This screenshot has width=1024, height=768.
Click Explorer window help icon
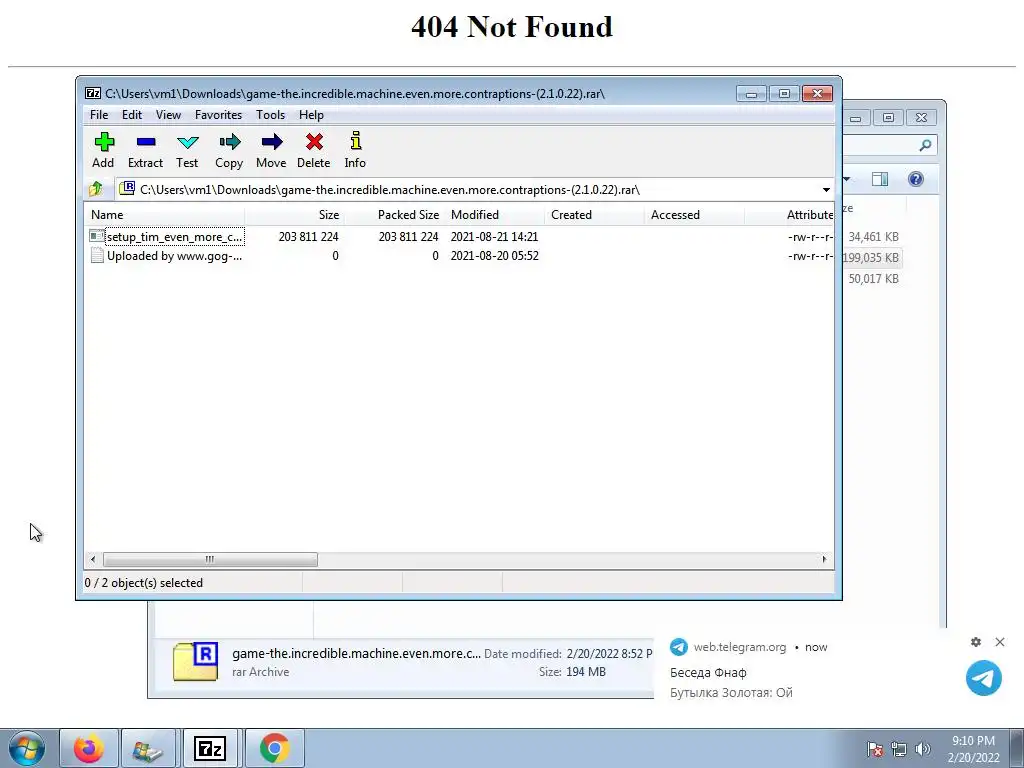point(916,179)
